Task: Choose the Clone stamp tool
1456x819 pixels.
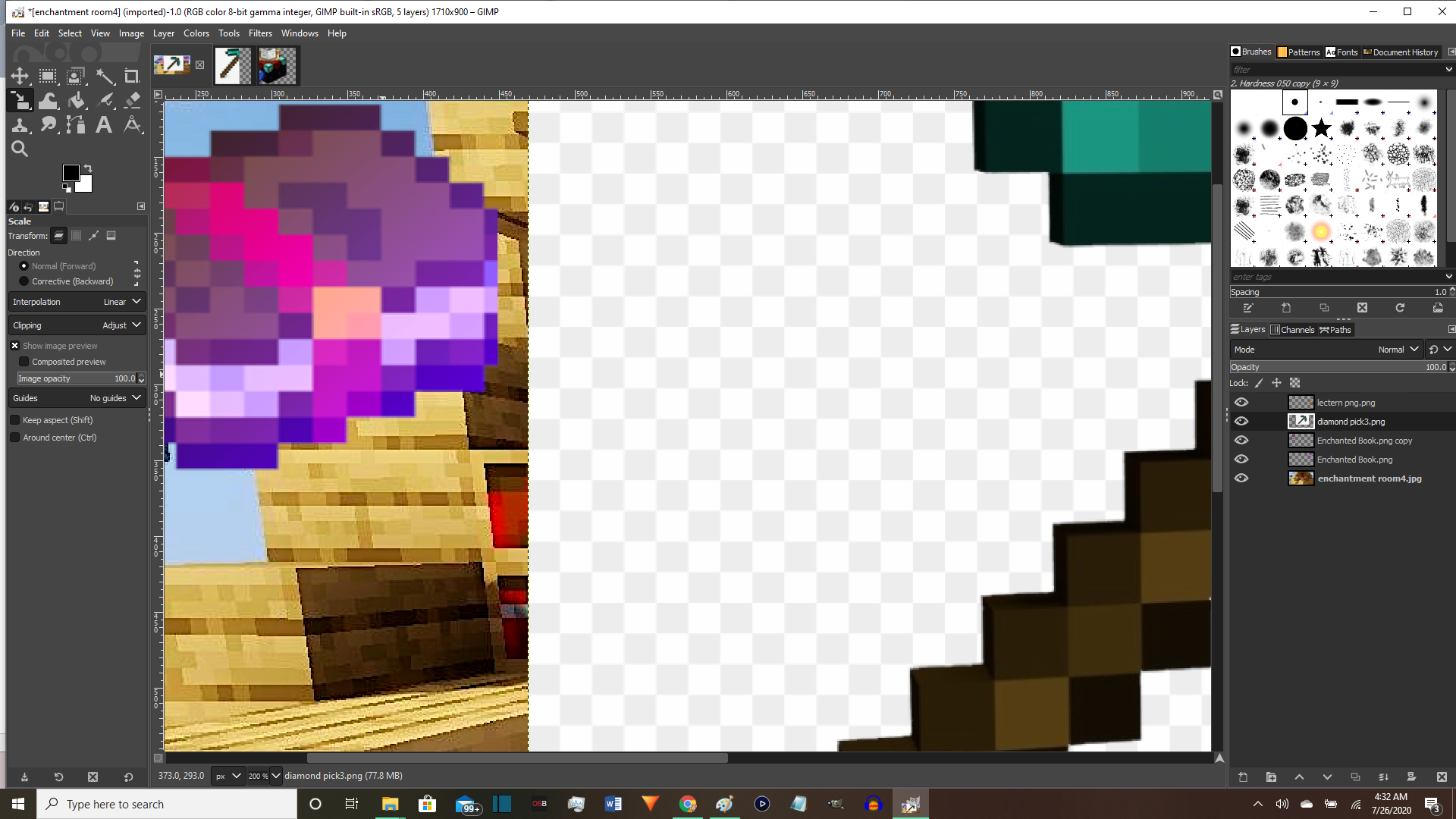Action: pos(20,125)
